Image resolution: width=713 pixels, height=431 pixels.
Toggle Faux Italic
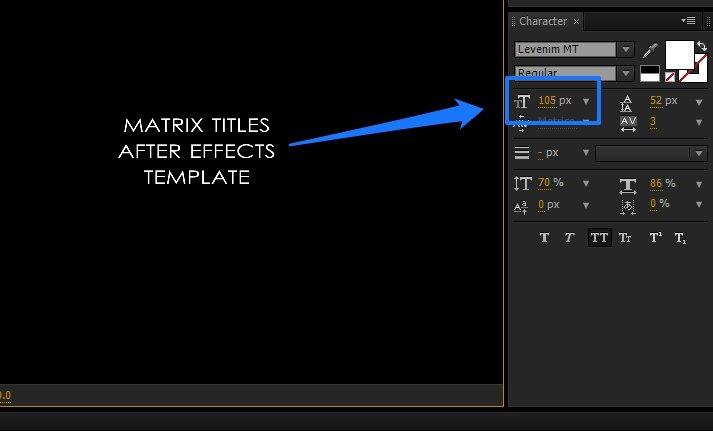pos(569,237)
